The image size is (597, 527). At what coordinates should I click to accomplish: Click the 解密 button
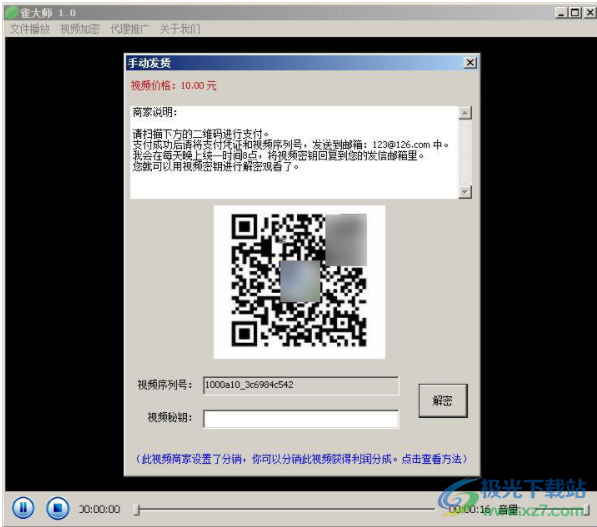pyautogui.click(x=443, y=401)
